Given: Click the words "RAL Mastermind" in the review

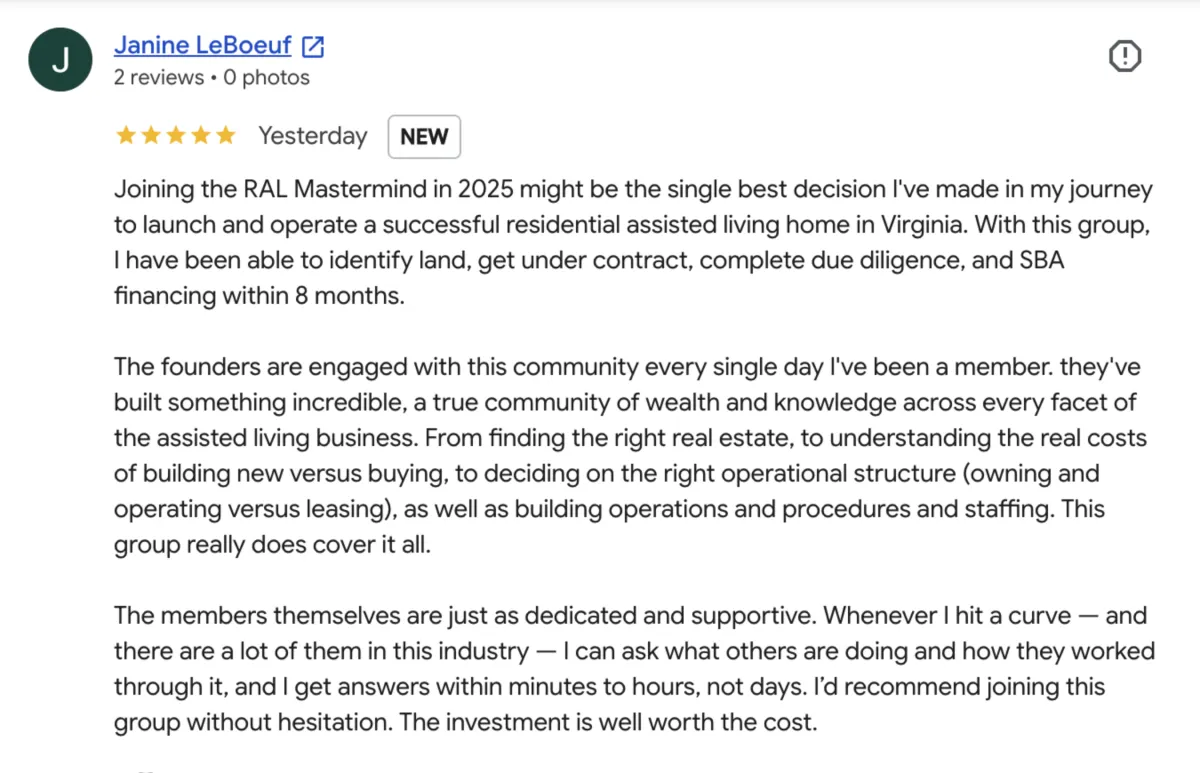Looking at the screenshot, I should [331, 190].
